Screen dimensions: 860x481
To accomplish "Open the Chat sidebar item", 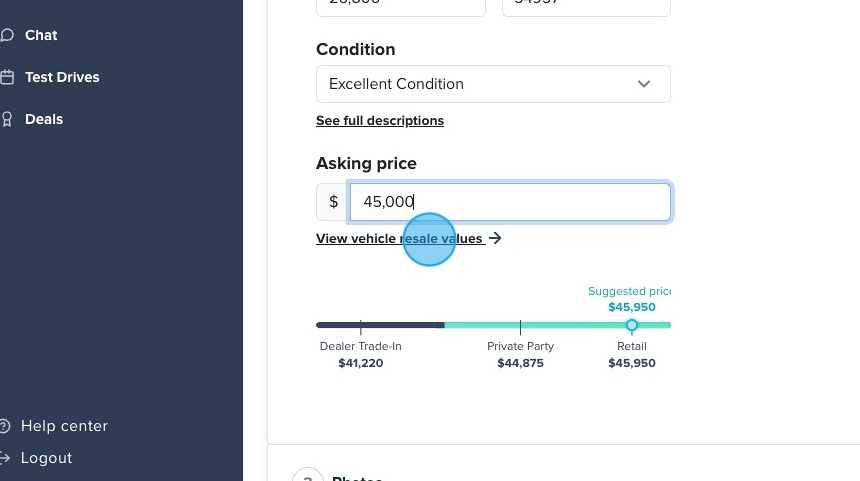I will click(x=41, y=35).
